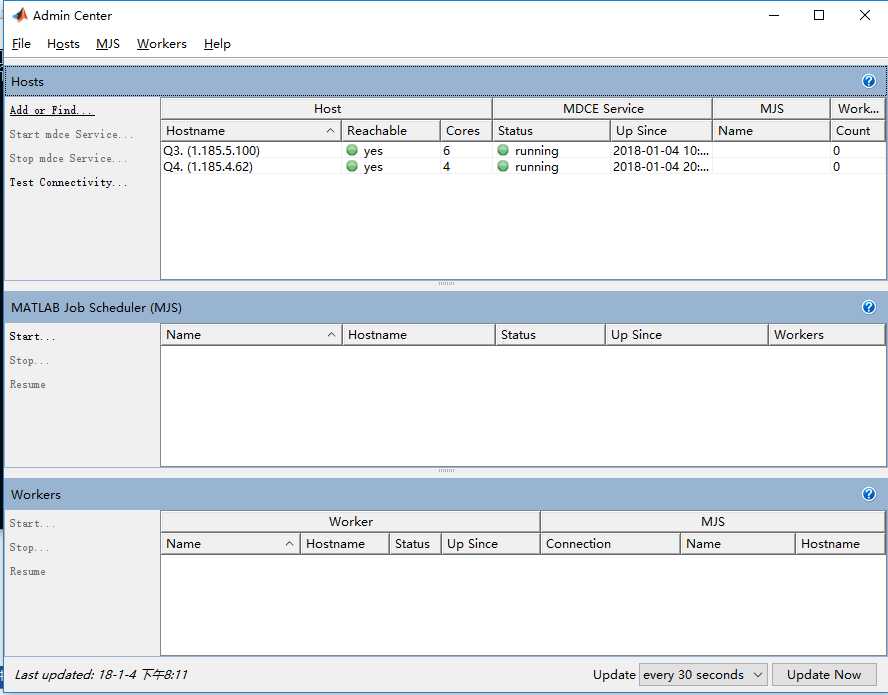Click up since 2018-01-04 20 cell
The width and height of the screenshot is (888, 695).
[661, 166]
